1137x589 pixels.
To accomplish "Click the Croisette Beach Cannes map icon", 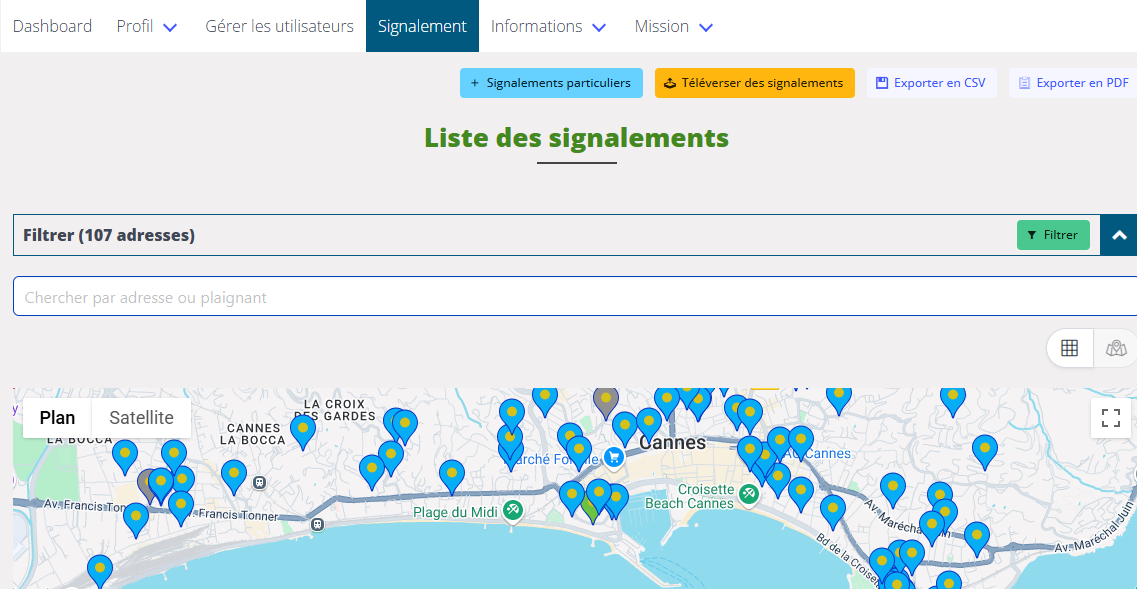I will coord(749,493).
